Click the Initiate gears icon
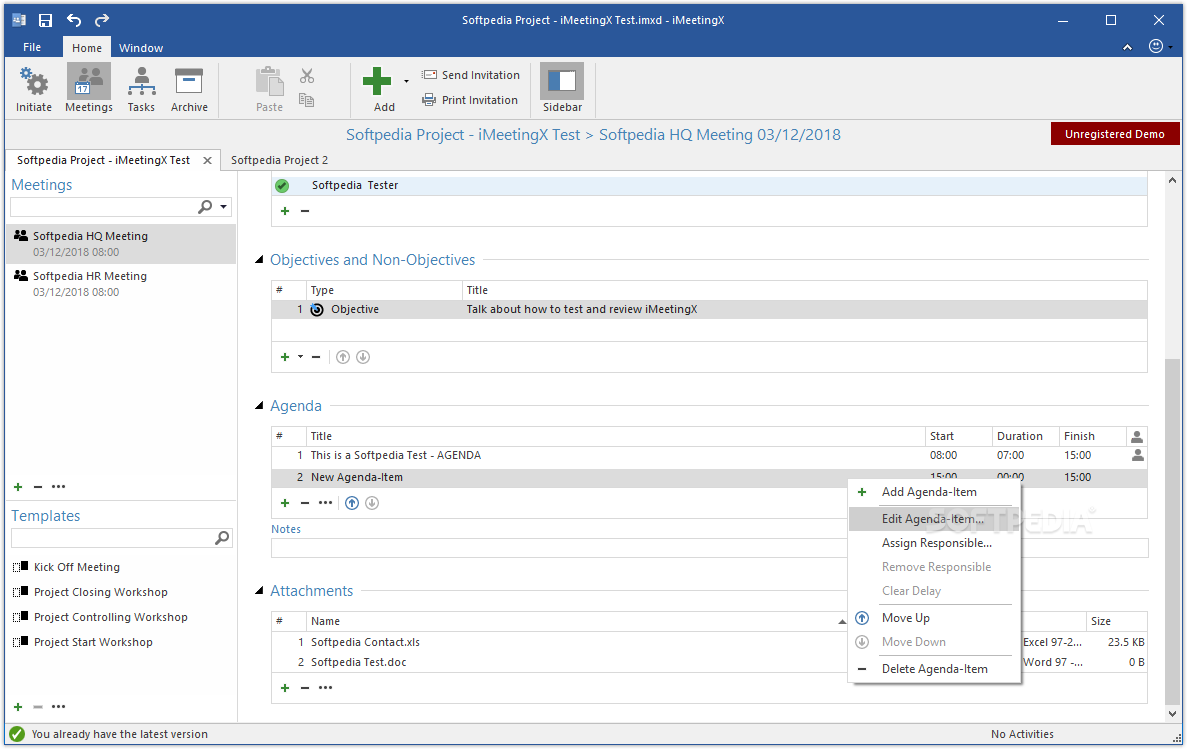Viewport: 1187px width, 749px height. 34,82
